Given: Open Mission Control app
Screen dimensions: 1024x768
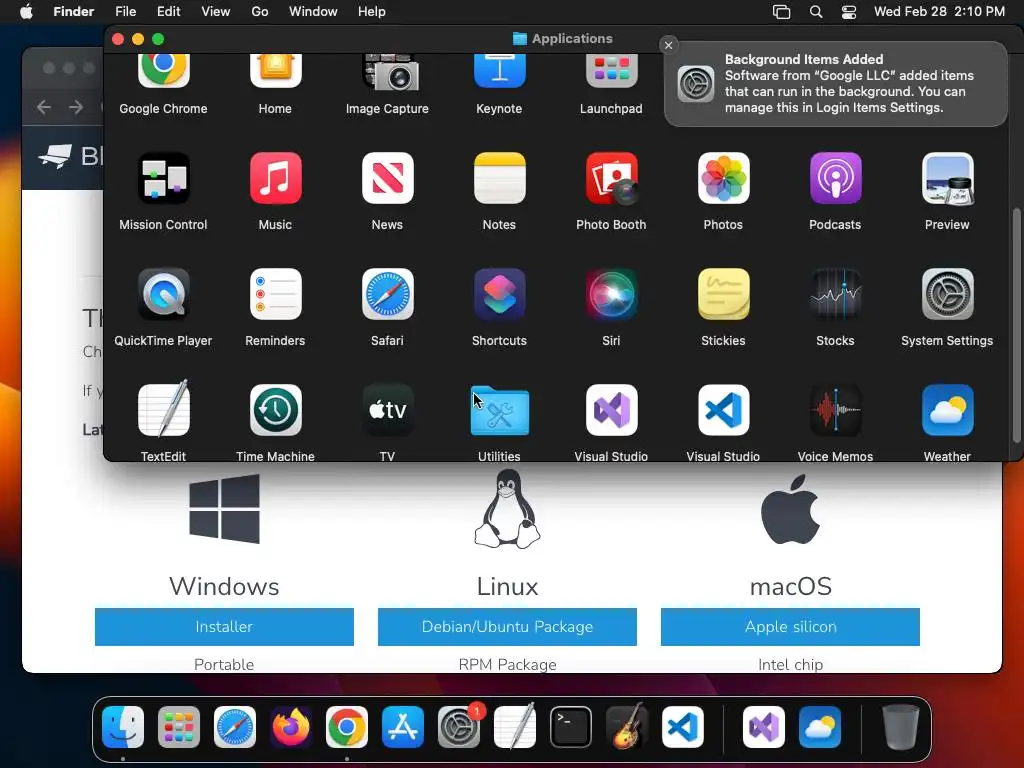Looking at the screenshot, I should (x=163, y=178).
